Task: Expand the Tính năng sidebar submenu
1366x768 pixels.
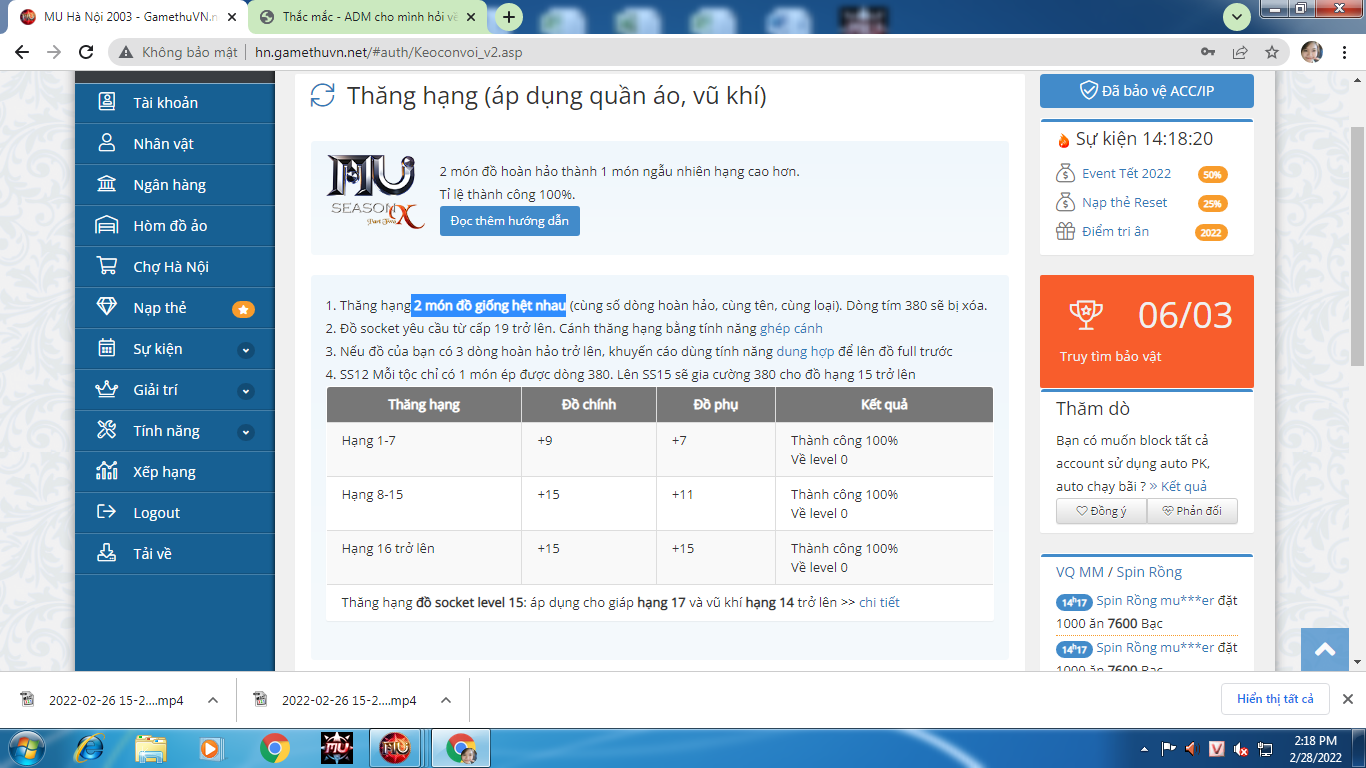Action: click(246, 432)
